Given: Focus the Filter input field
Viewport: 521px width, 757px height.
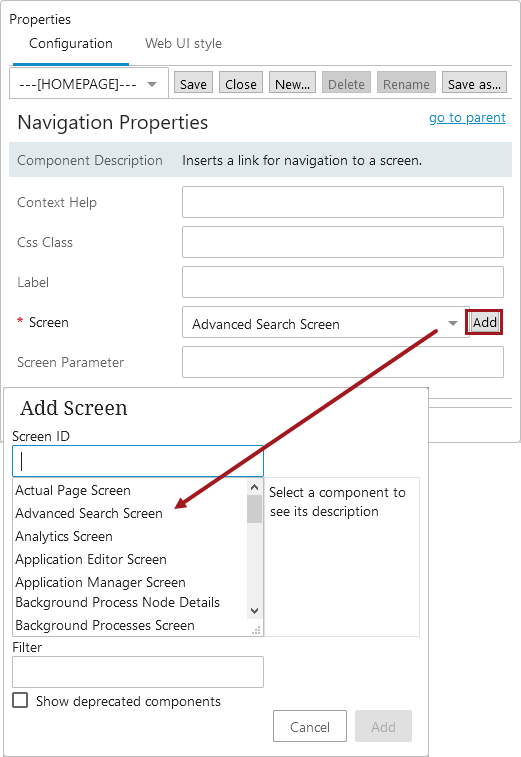Looking at the screenshot, I should [x=138, y=672].
